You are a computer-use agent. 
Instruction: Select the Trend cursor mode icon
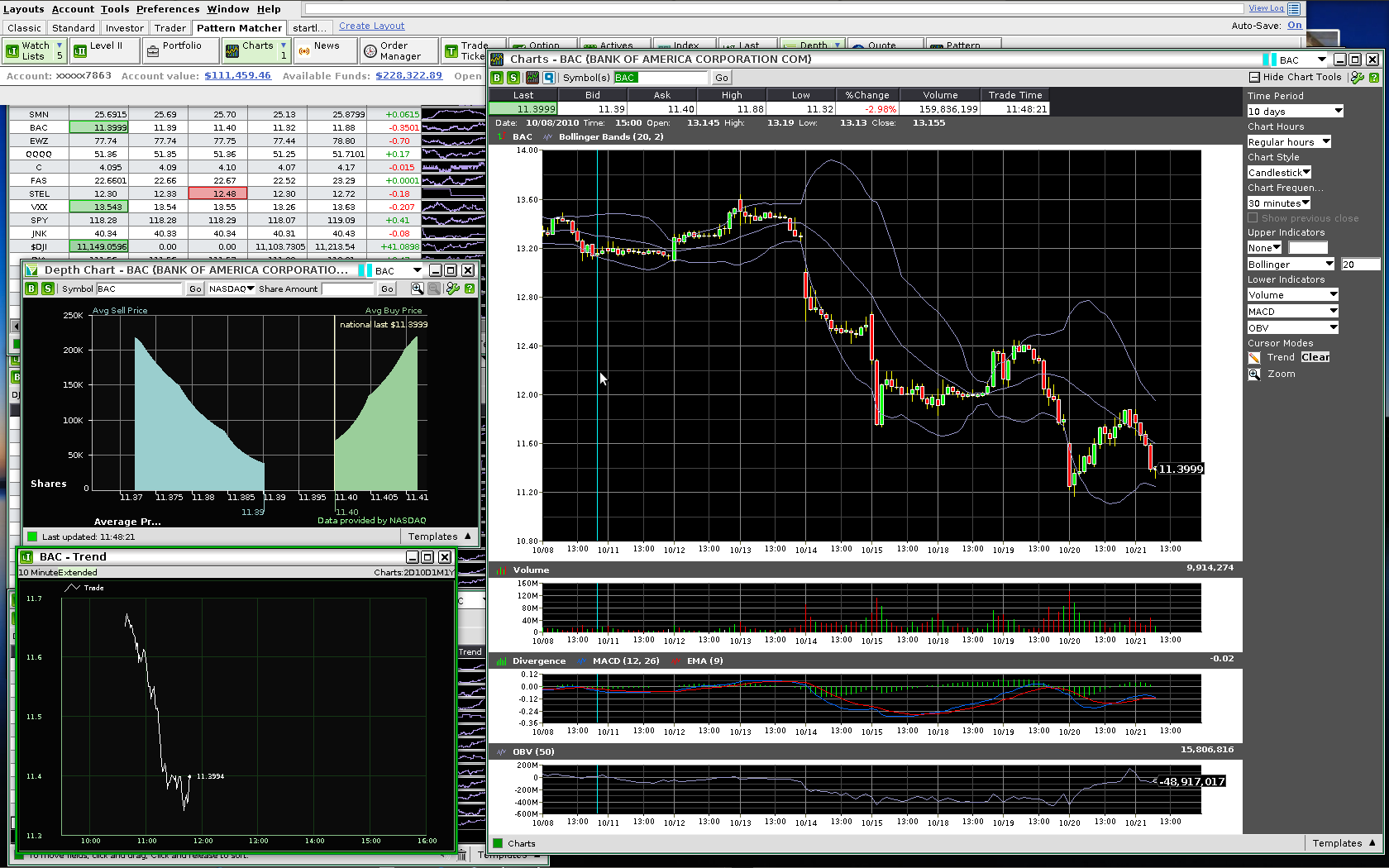pyautogui.click(x=1254, y=358)
